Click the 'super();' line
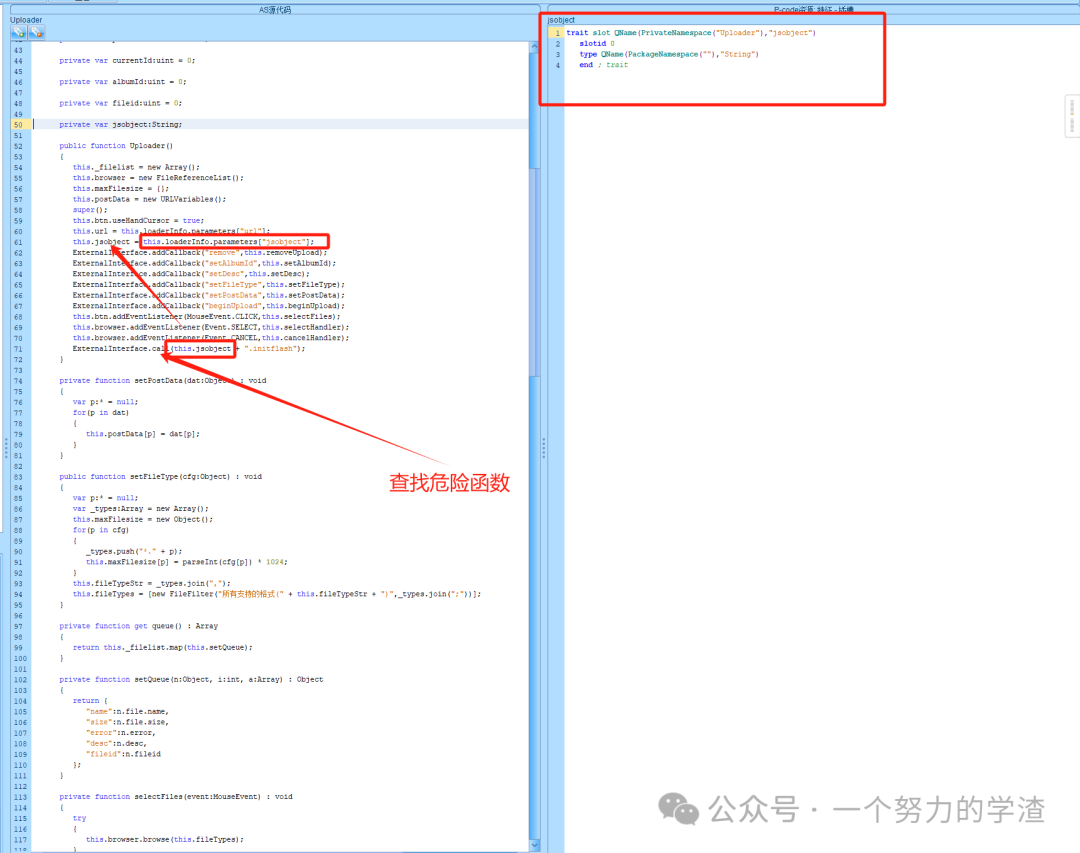1080x853 pixels. tap(90, 210)
